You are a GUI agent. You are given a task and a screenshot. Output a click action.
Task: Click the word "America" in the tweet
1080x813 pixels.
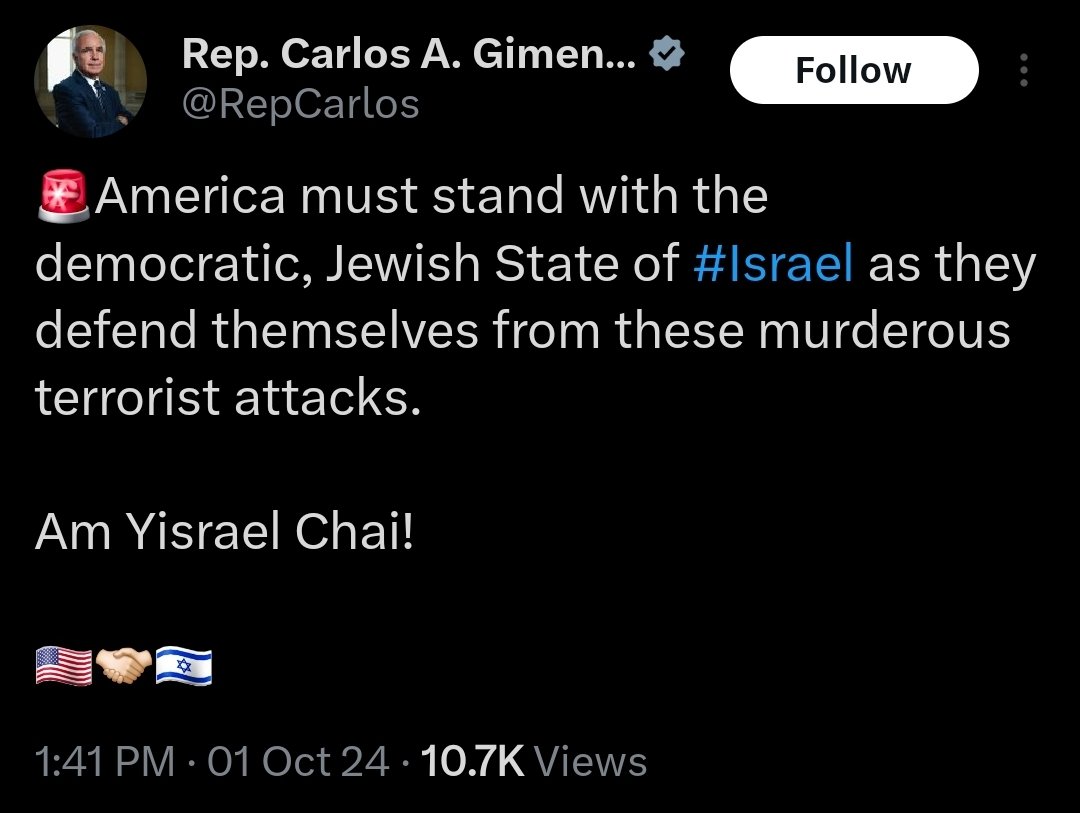coord(189,195)
